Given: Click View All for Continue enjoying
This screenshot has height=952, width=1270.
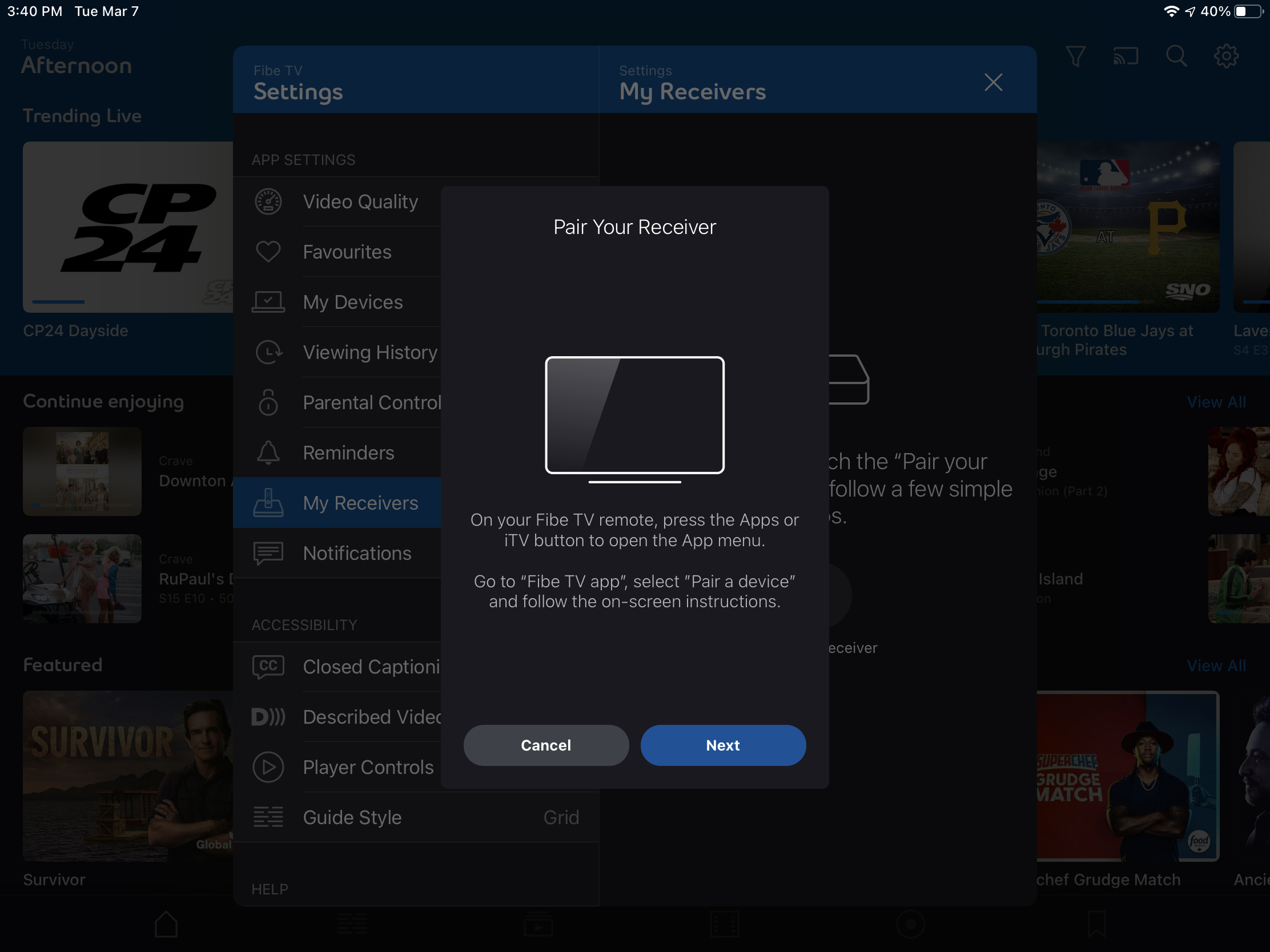Looking at the screenshot, I should click(1216, 402).
